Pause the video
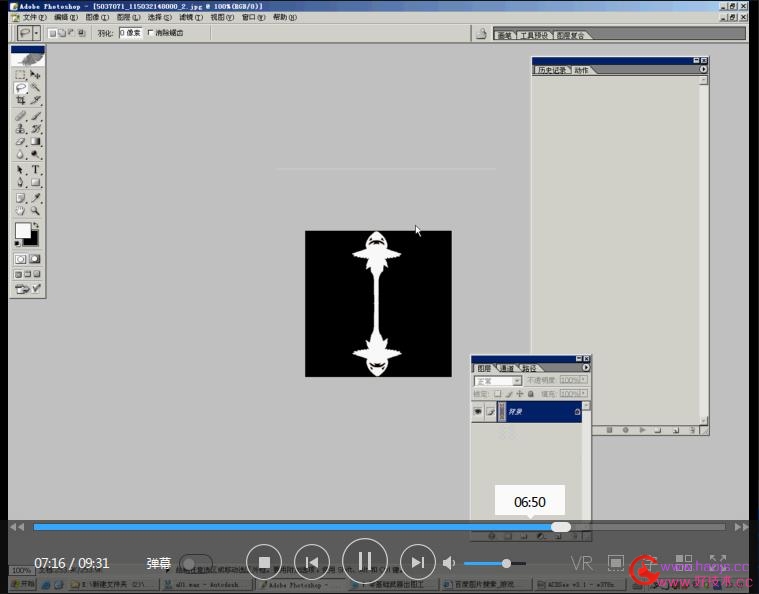 pos(364,561)
